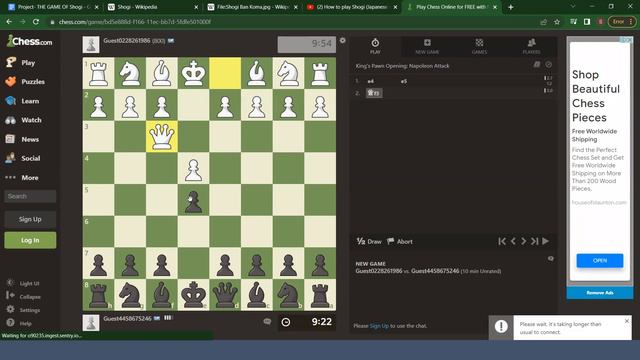640x360 pixels.
Task: Switch to the Project THE GAME OF Shogi tab
Action: [x=53, y=7]
